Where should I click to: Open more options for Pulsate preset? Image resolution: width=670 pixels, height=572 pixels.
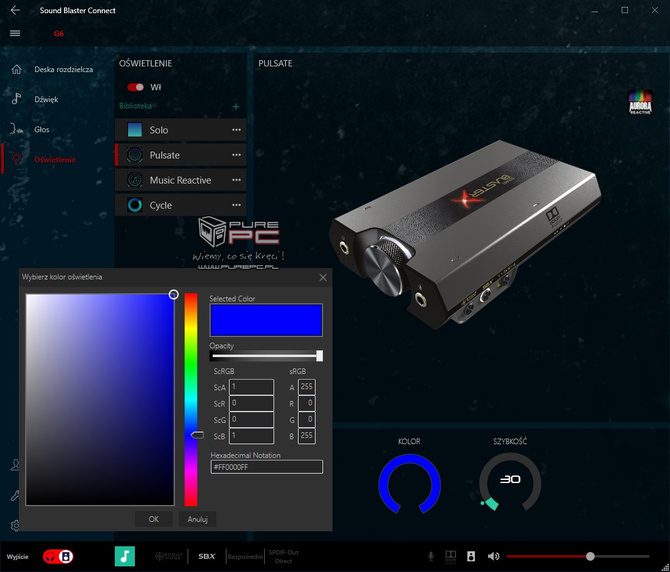coord(236,155)
